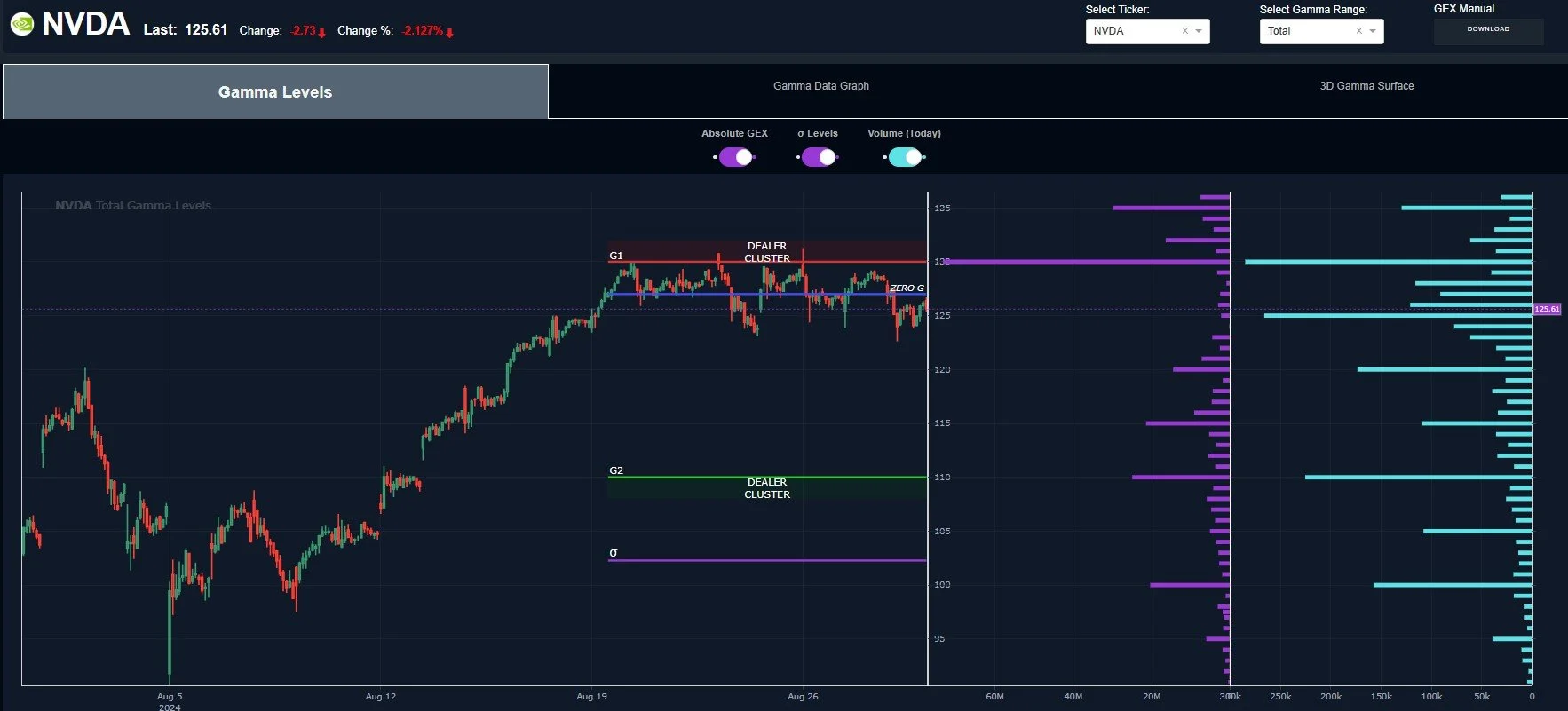Click the ZERO G label on chart
The image size is (1568, 711).
(907, 288)
